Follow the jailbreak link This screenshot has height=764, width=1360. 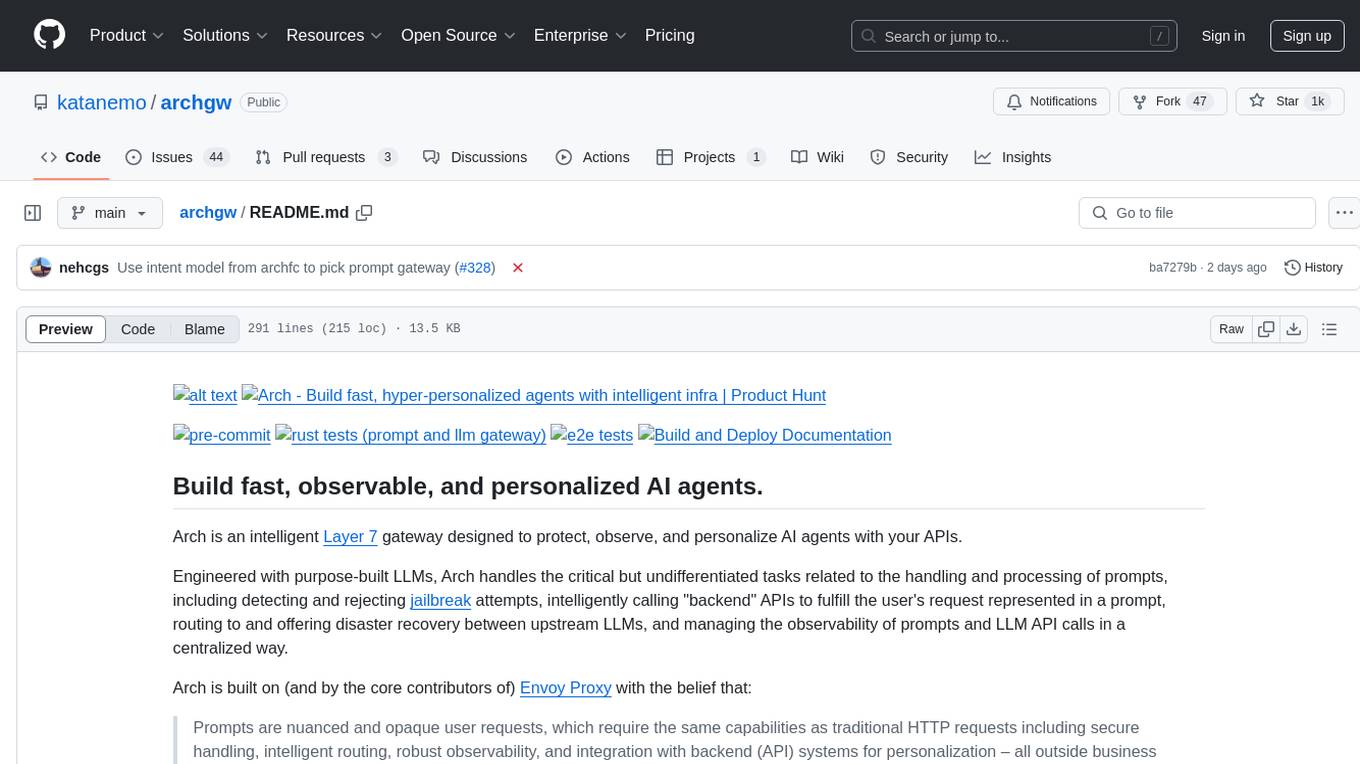(440, 600)
